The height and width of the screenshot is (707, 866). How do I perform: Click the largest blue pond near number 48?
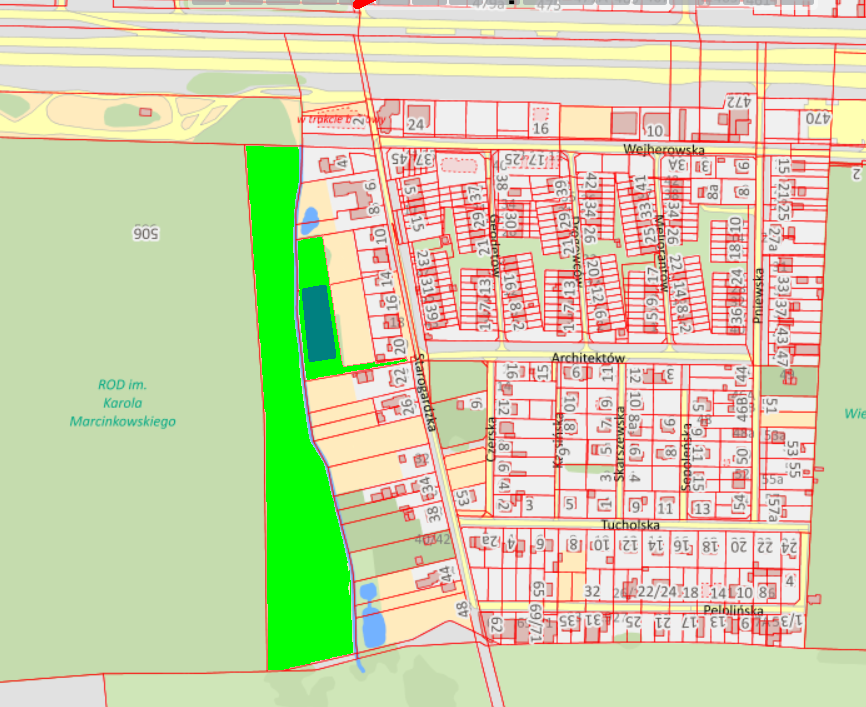click(x=373, y=626)
